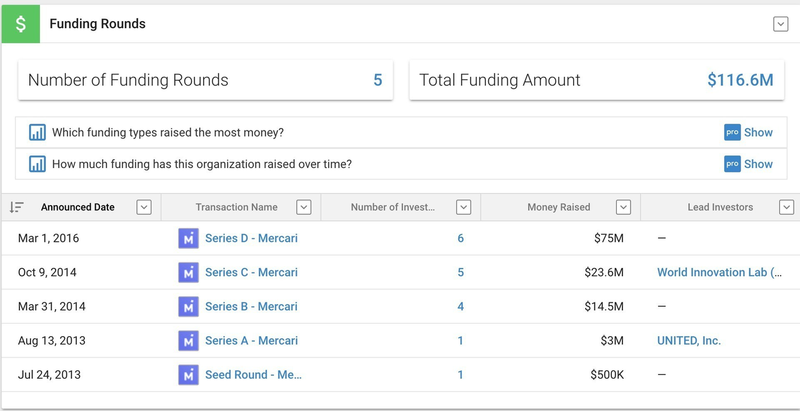The height and width of the screenshot is (411, 800).
Task: Open the Money Raised column dropdown
Action: click(x=623, y=207)
